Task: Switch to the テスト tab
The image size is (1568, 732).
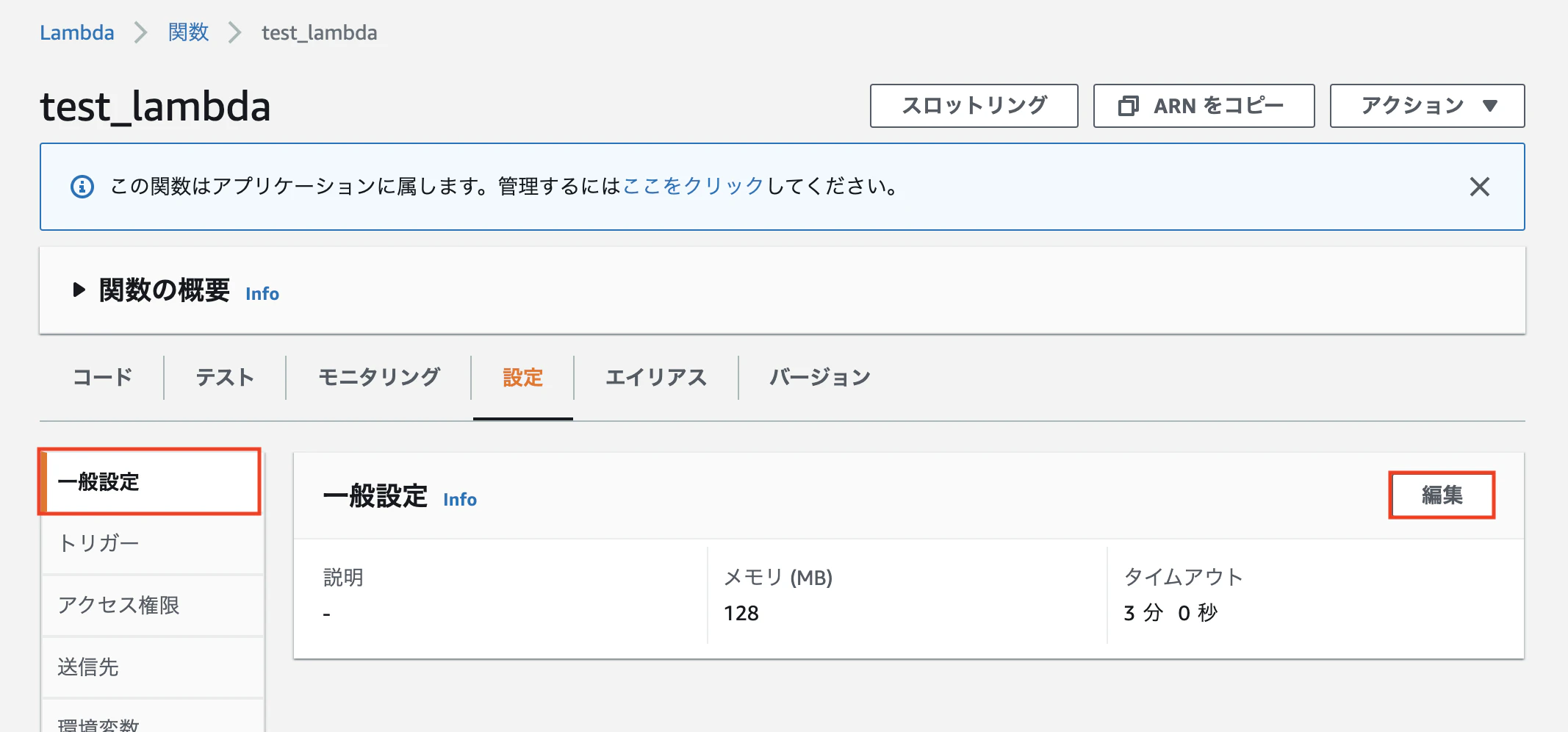Action: pos(225,377)
